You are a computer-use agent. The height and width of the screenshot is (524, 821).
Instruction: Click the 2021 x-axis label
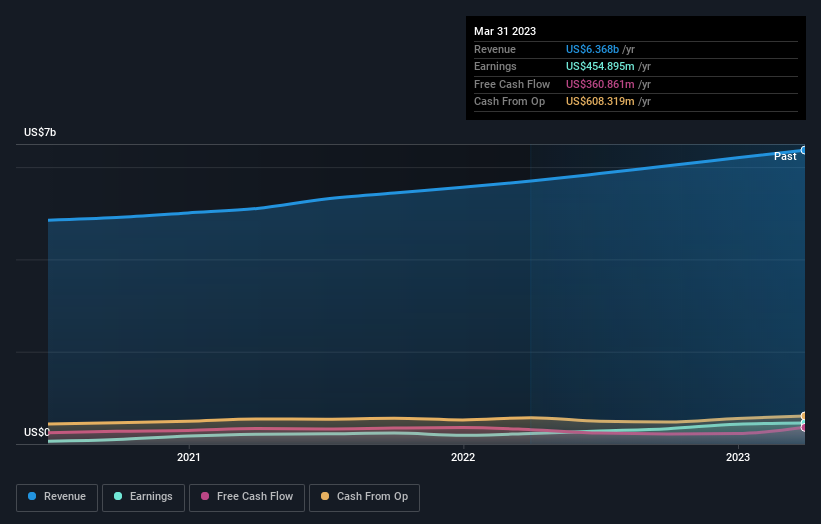point(188,457)
